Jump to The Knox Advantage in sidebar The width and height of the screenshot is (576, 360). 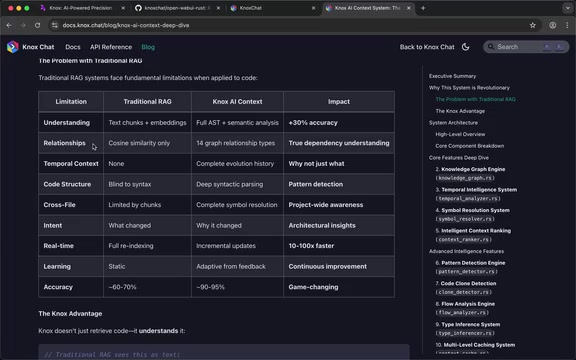[x=460, y=111]
